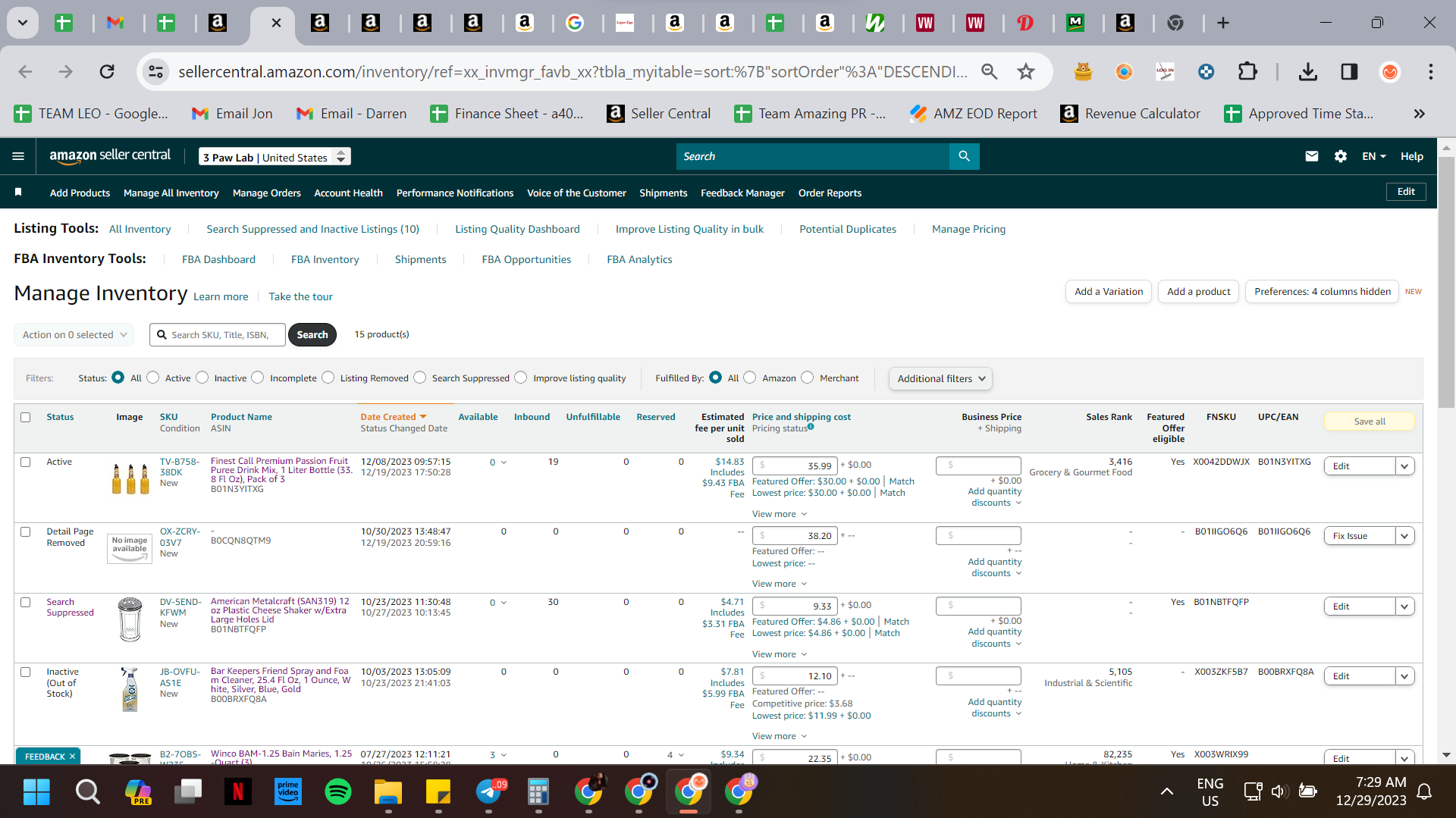Select the Inactive status radio filter
The image size is (1456, 818).
202,378
